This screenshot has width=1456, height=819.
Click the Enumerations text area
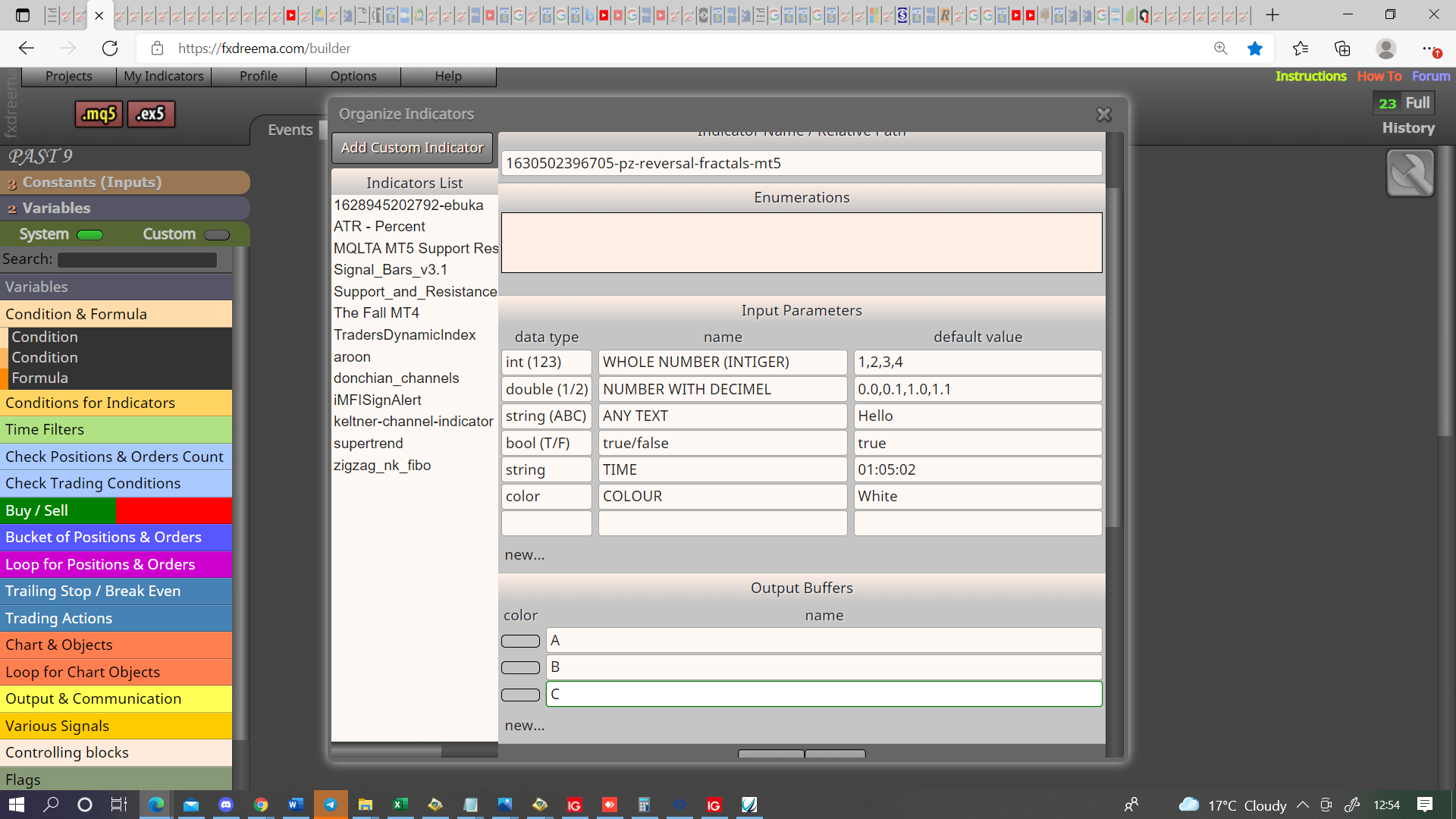802,243
